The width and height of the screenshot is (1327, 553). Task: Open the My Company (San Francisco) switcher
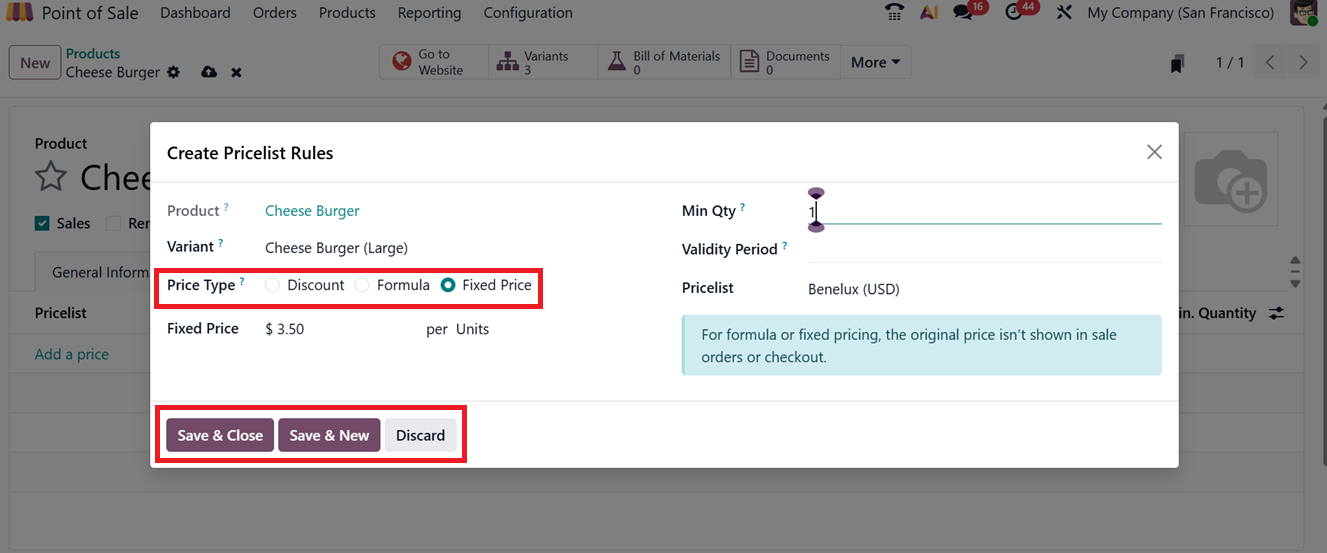point(1180,13)
